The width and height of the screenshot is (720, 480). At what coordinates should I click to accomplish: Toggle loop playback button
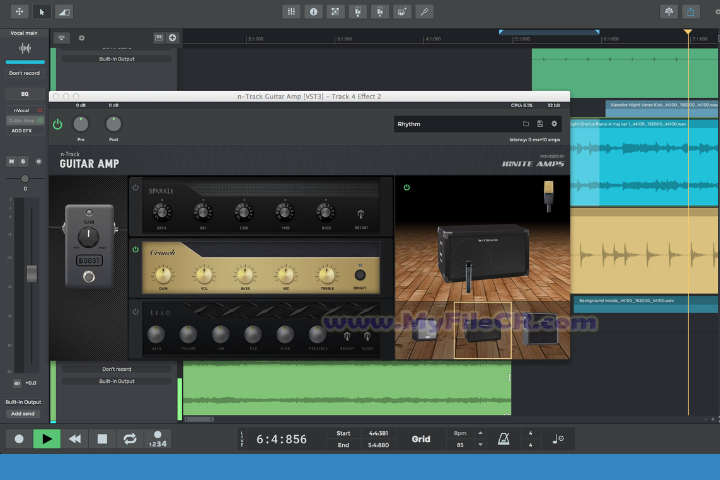[x=130, y=439]
